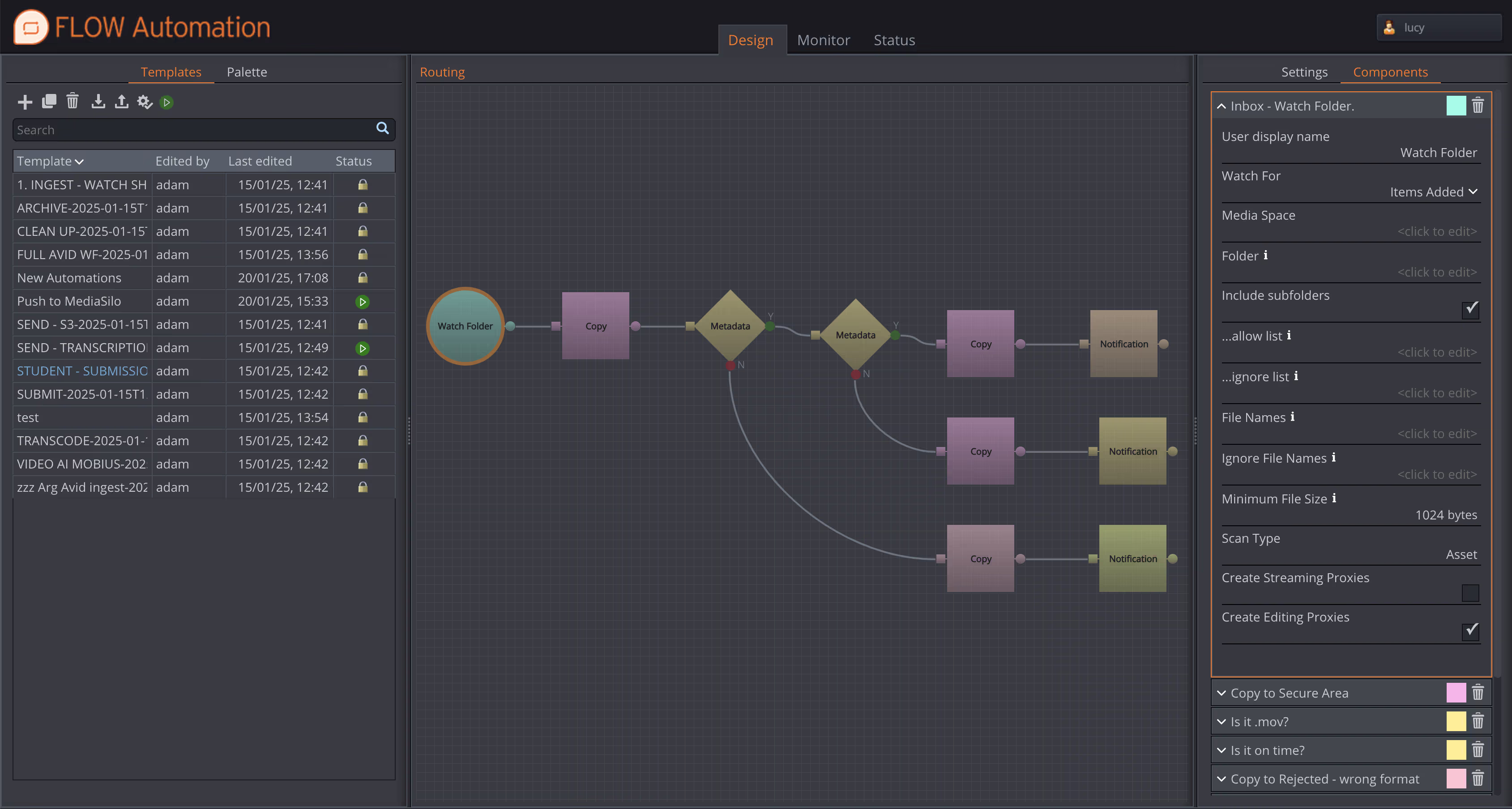Click the lock icon on the New Automations row
Viewport: 1512px width, 809px height.
(x=363, y=277)
